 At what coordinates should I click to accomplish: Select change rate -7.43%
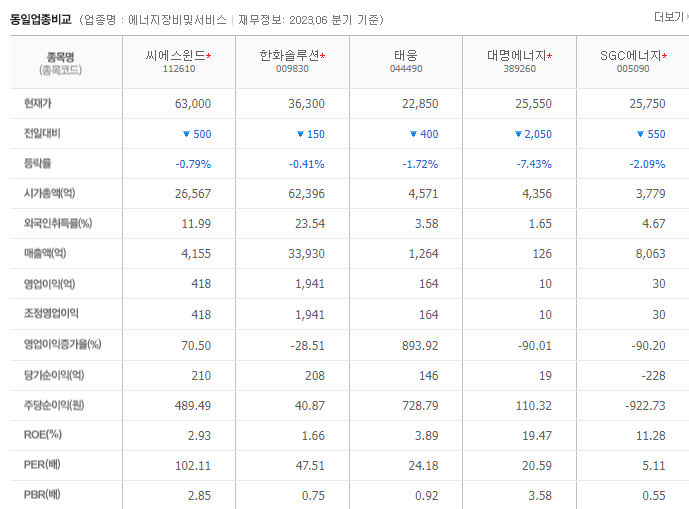(x=534, y=164)
